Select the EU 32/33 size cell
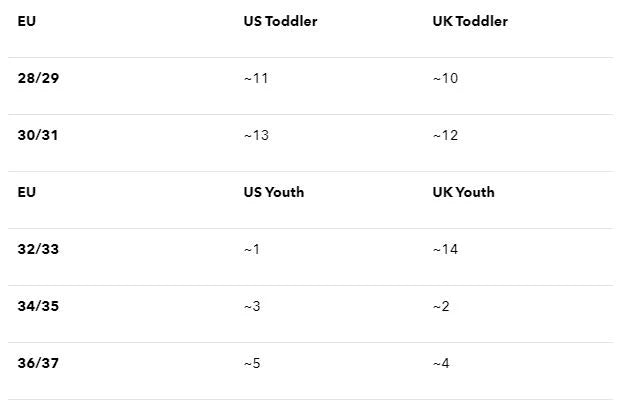This screenshot has height=413, width=628. pyautogui.click(x=38, y=249)
